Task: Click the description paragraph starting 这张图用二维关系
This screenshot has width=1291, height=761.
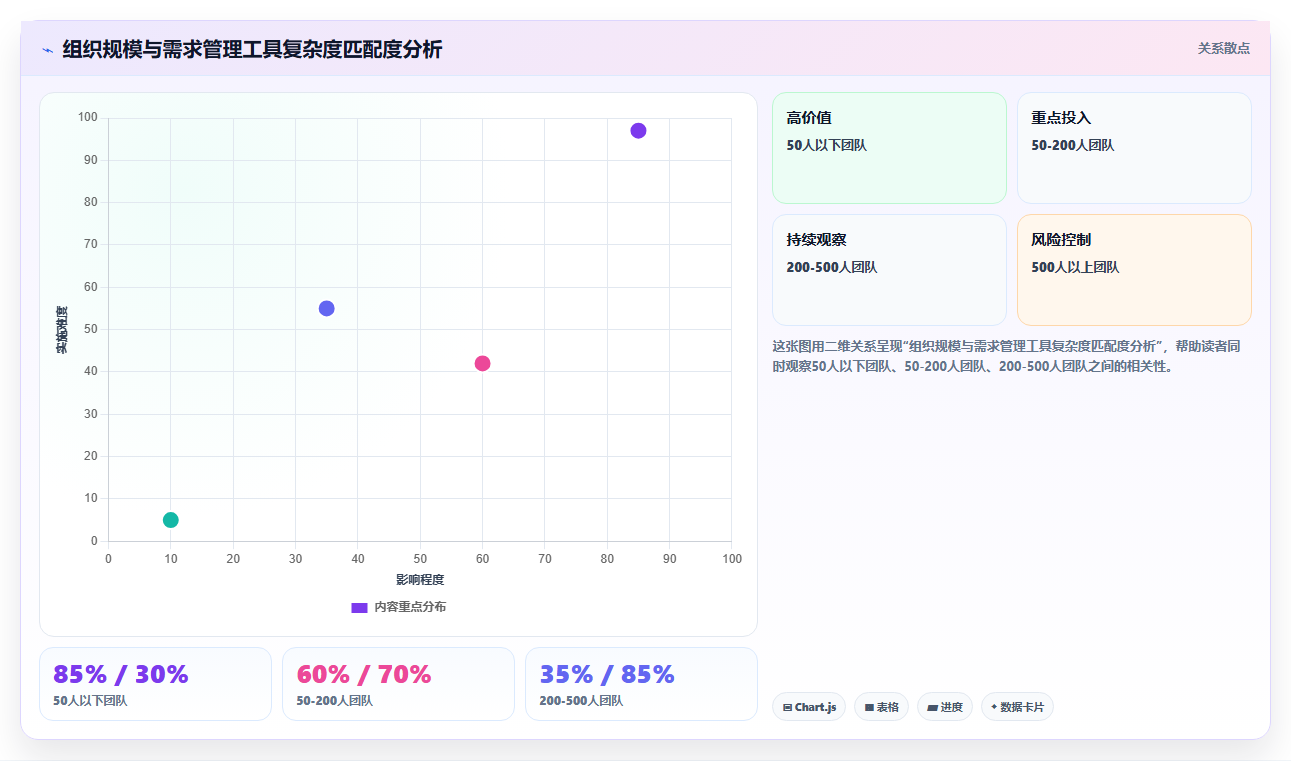Action: 1006,356
